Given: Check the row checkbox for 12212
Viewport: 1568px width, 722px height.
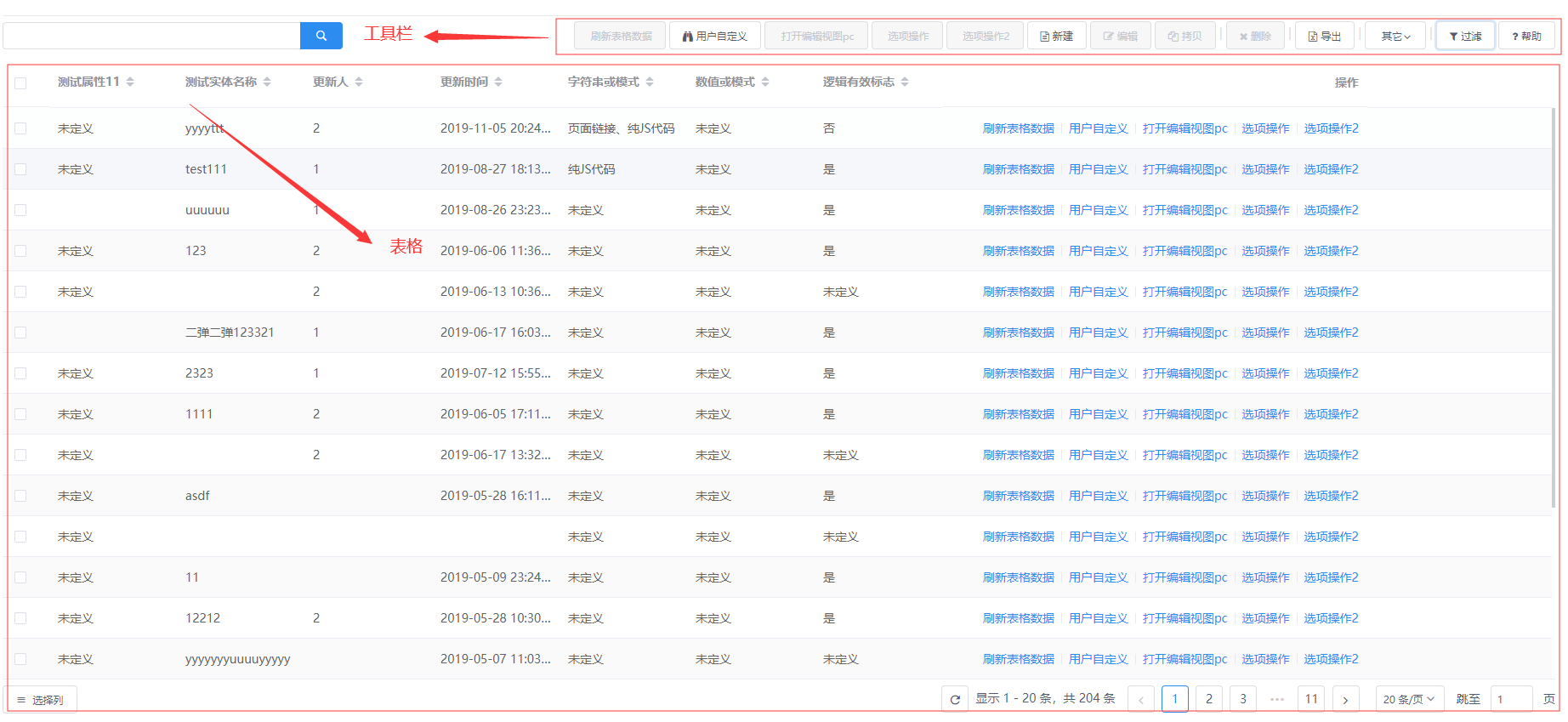Looking at the screenshot, I should click(20, 618).
